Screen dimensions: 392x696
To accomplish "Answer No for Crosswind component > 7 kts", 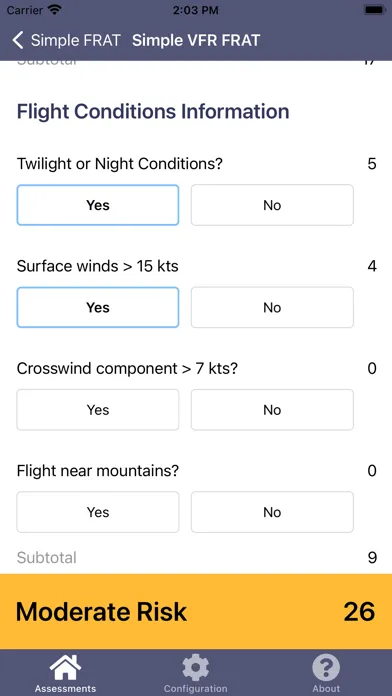I will click(x=272, y=410).
